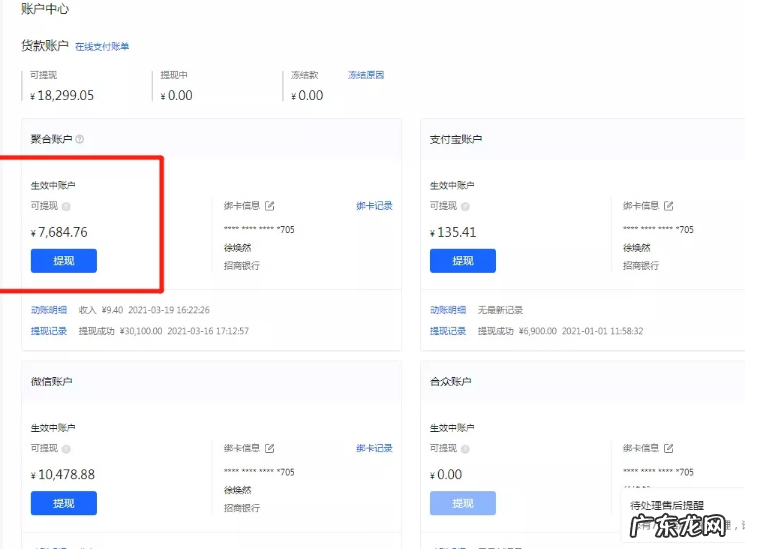Select 收入 ¥9.40 record text
The height and width of the screenshot is (555, 764).
[144, 310]
